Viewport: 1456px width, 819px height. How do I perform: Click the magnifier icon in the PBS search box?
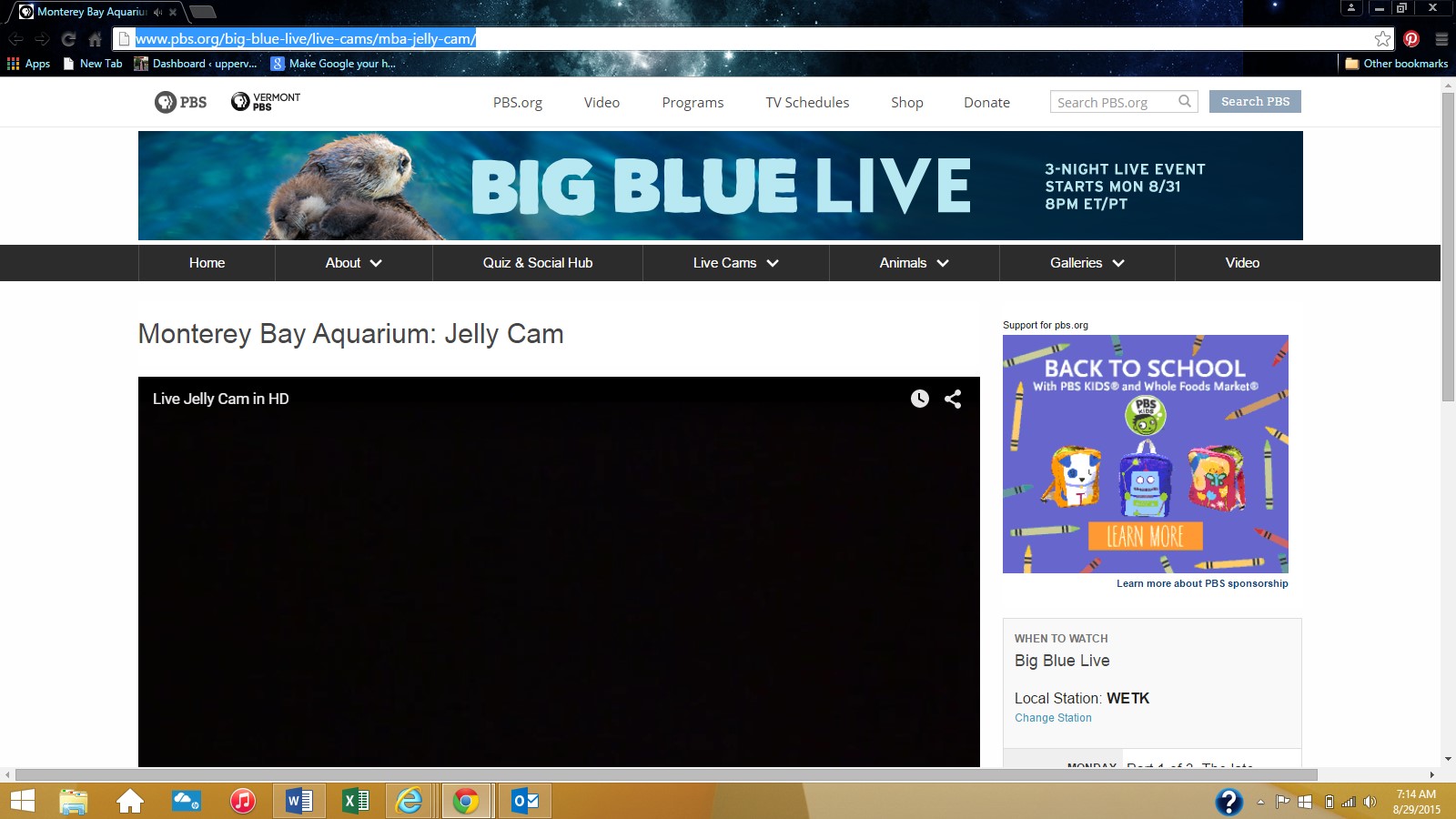point(1185,101)
